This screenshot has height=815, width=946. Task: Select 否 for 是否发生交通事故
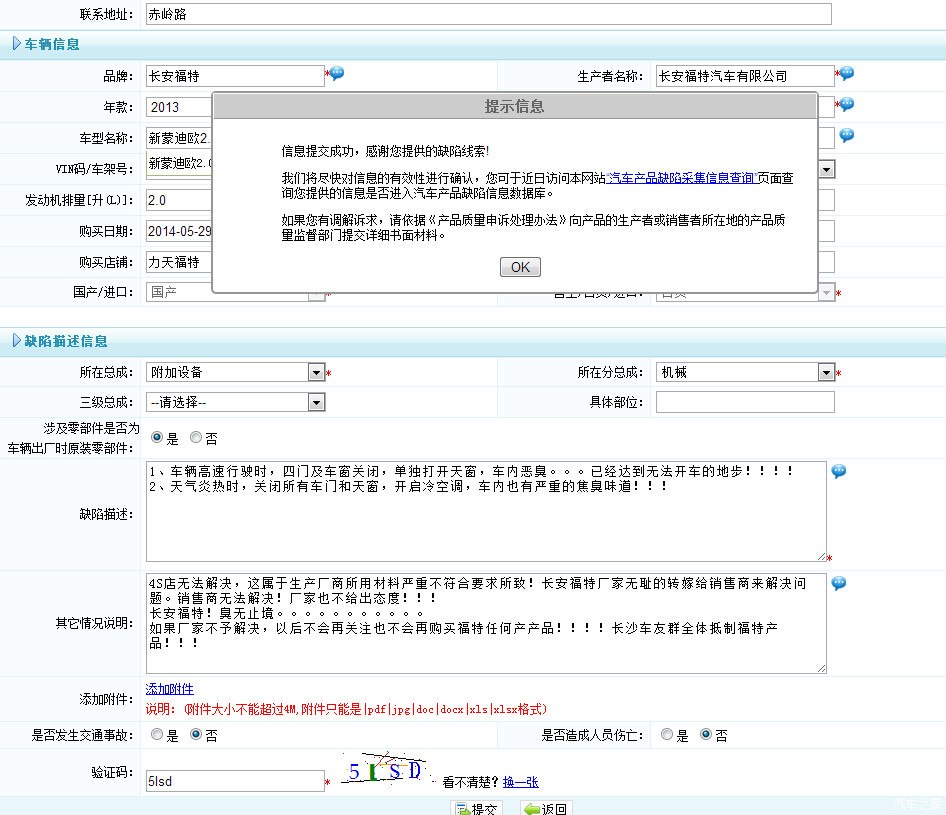(195, 734)
